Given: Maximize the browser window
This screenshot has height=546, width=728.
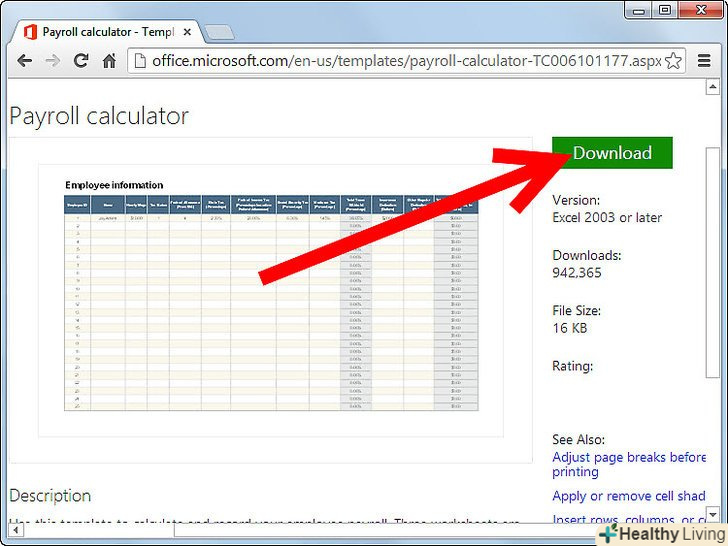Looking at the screenshot, I should point(664,11).
